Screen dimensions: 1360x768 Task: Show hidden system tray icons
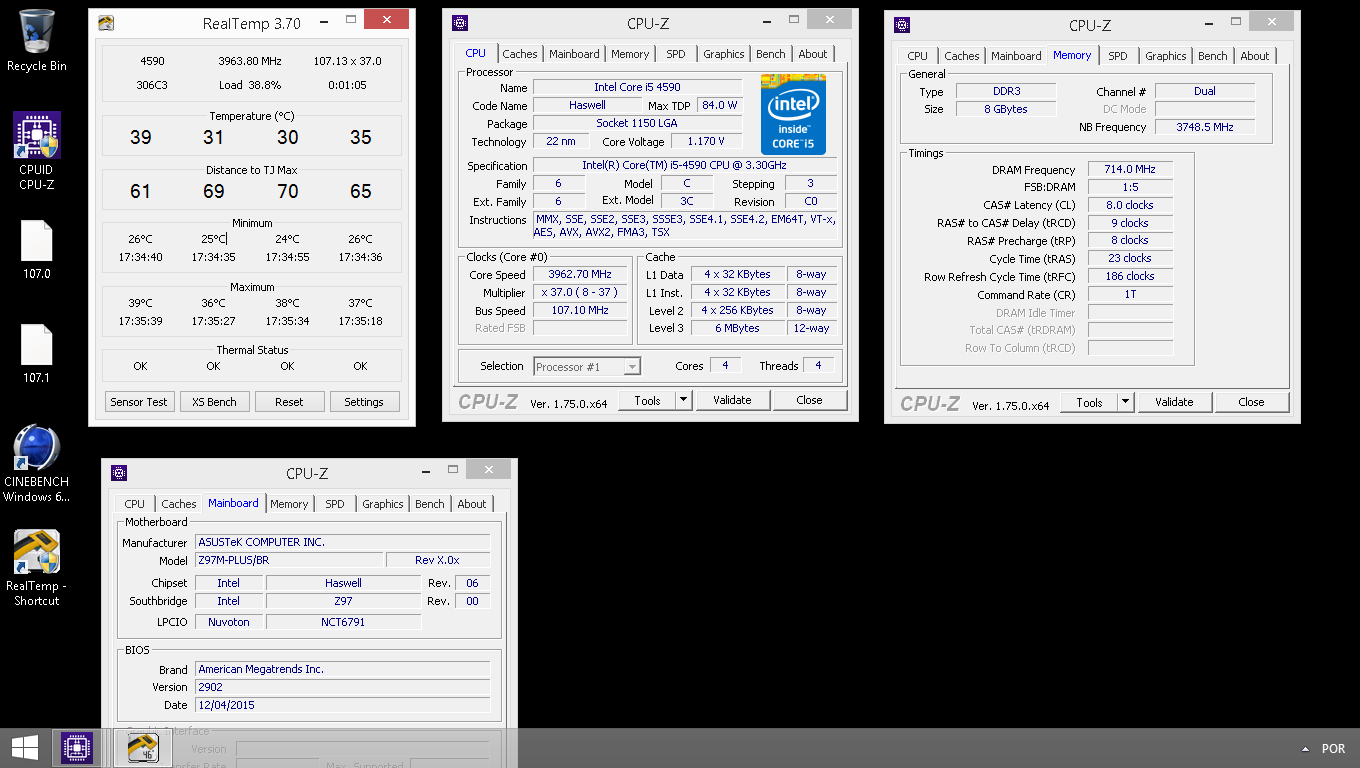[1305, 749]
